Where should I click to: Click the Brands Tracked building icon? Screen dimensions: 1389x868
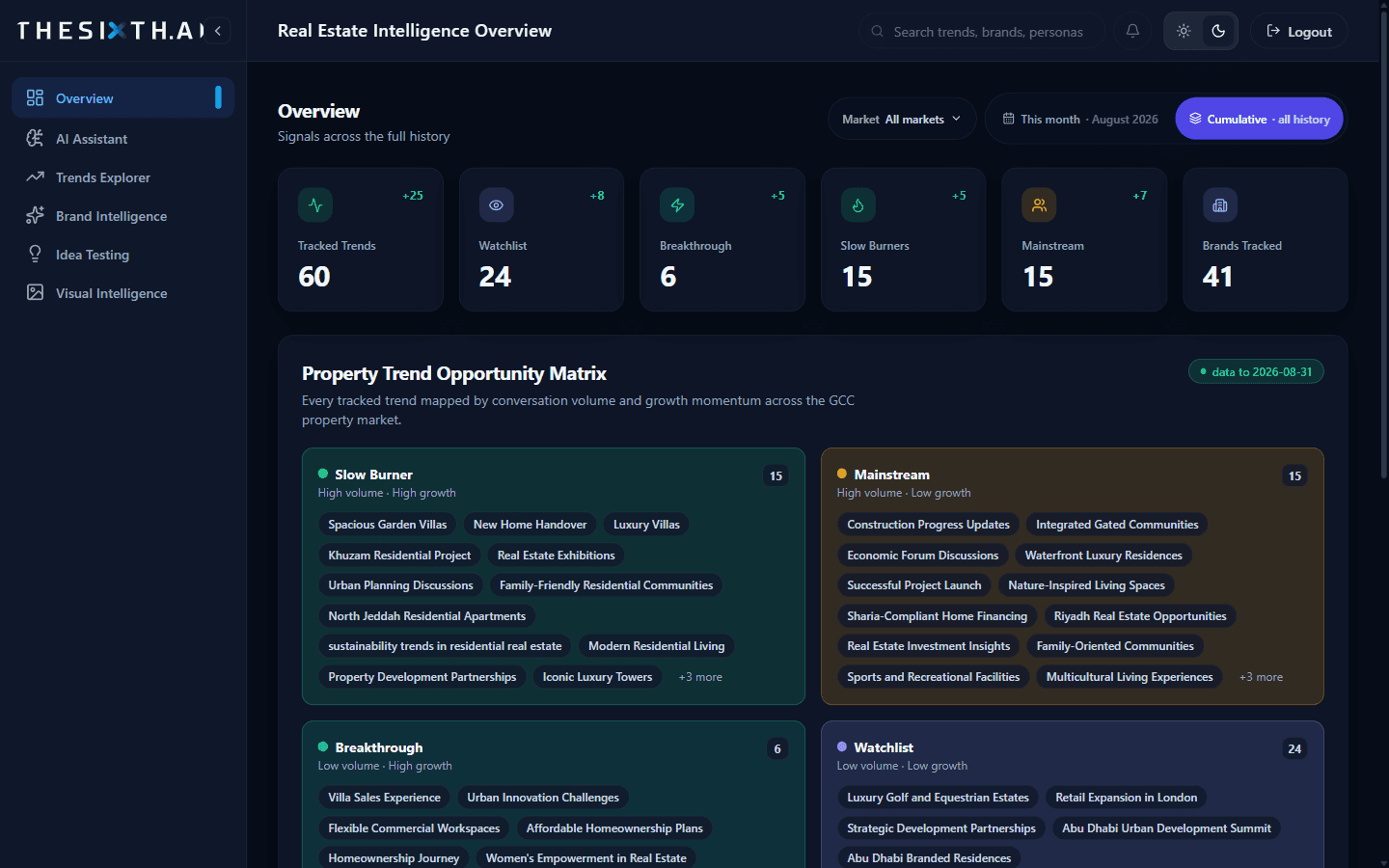coord(1220,204)
